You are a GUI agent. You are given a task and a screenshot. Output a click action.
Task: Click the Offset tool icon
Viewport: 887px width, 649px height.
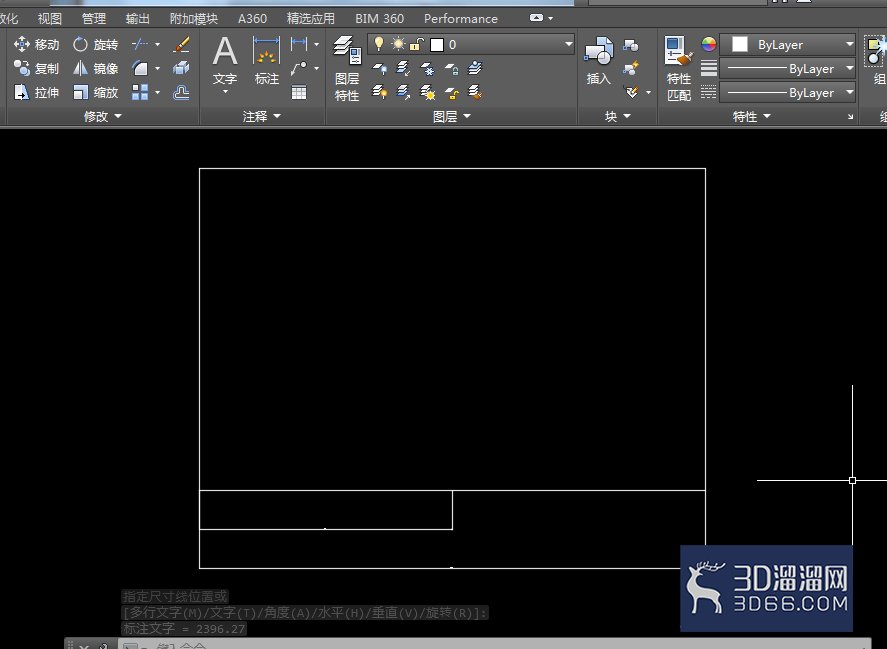click(x=181, y=92)
